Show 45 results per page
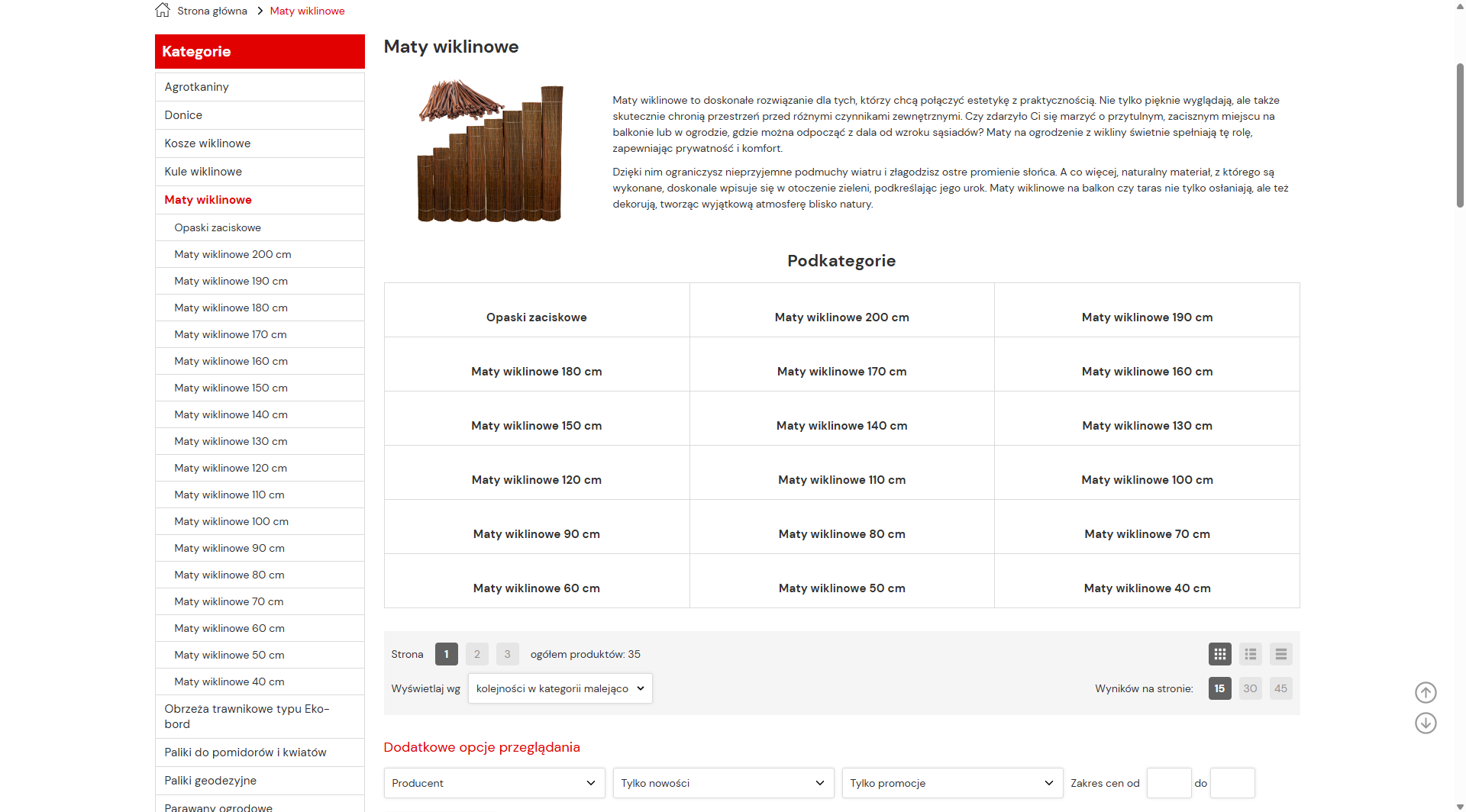1466x812 pixels. (1280, 688)
